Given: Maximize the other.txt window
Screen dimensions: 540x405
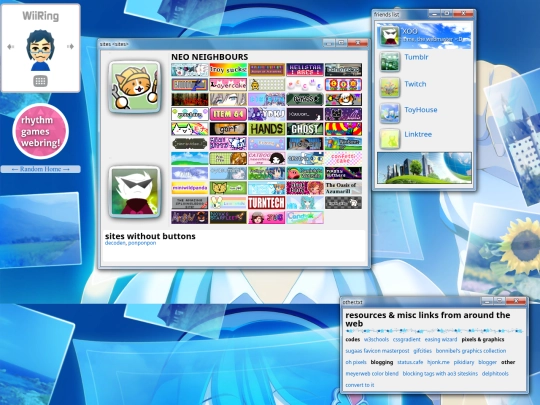Looking at the screenshot, I should pos(500,301).
